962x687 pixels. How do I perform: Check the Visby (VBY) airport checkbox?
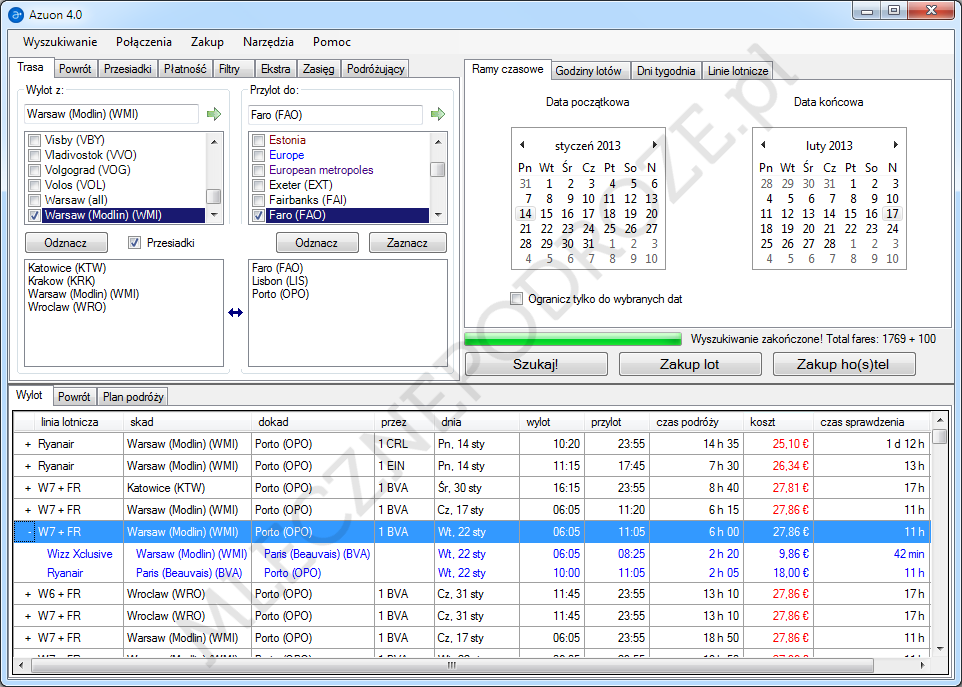[x=35, y=140]
